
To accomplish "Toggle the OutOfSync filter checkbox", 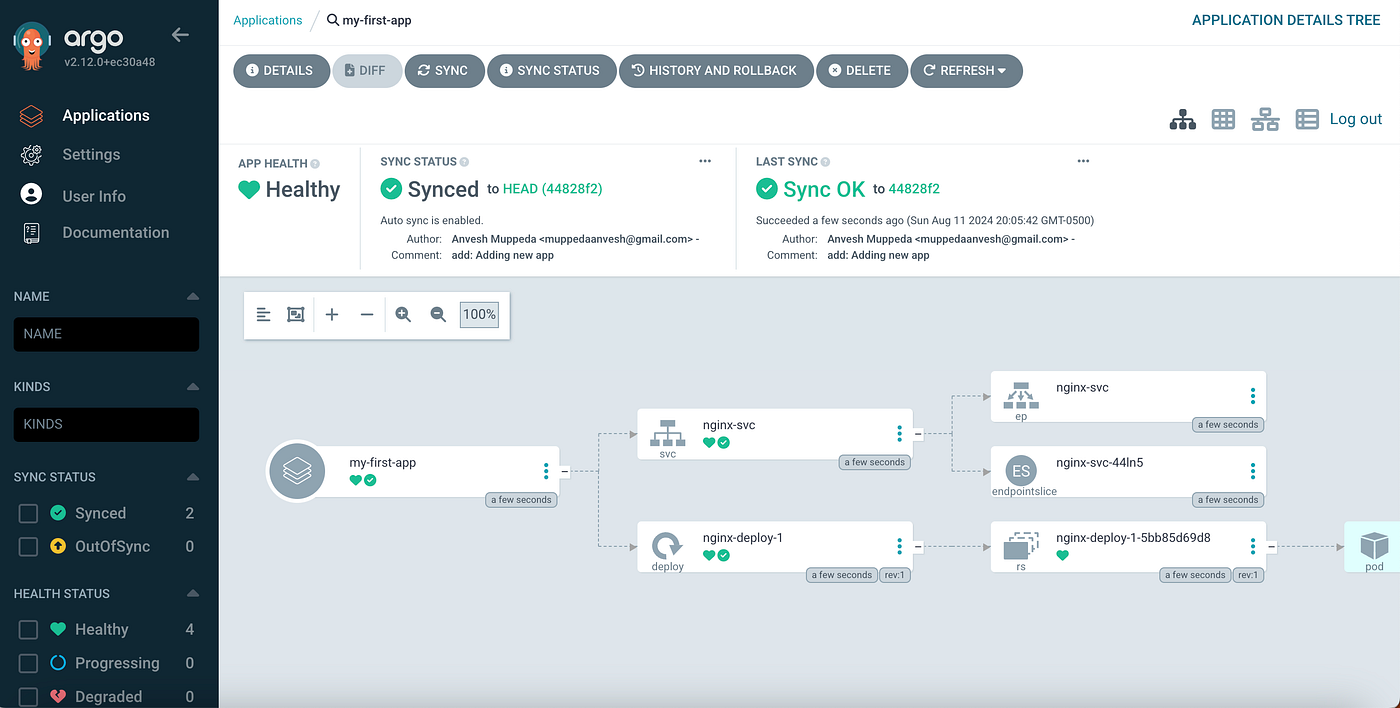I will [x=30, y=546].
